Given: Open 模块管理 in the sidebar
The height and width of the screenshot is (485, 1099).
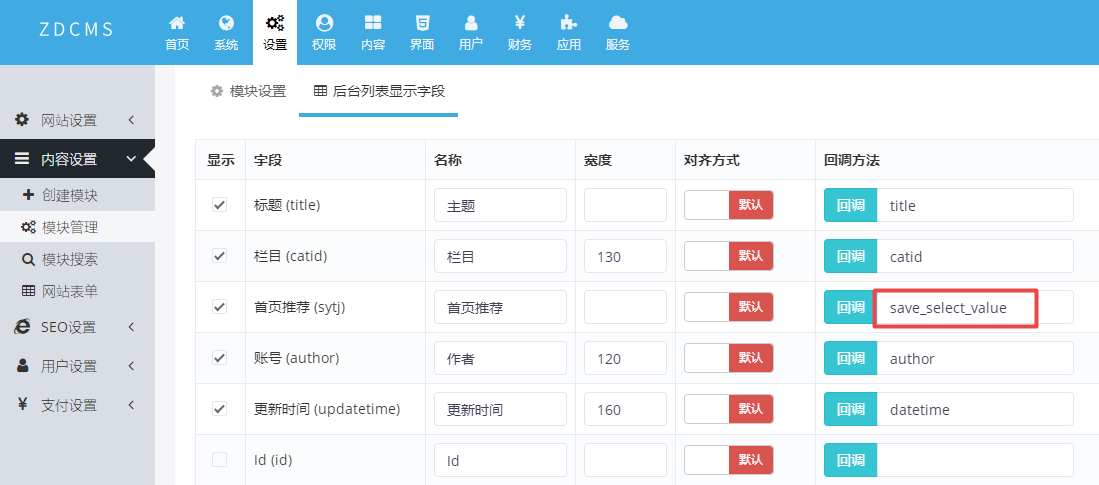Looking at the screenshot, I should click(x=77, y=228).
